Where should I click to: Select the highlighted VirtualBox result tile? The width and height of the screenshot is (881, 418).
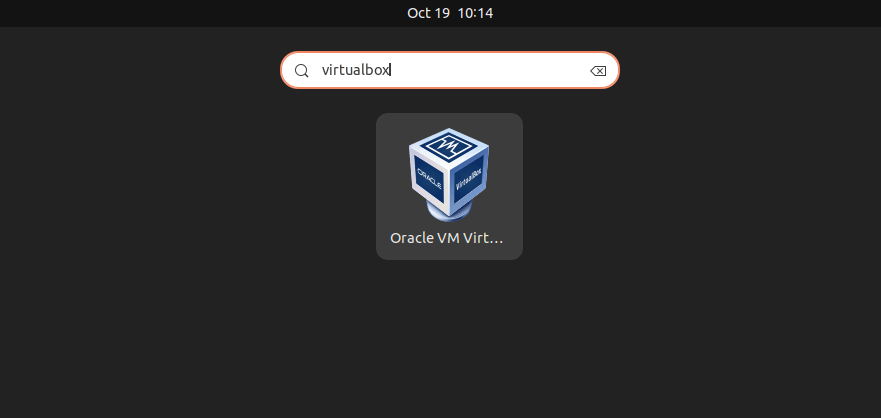tap(449, 187)
